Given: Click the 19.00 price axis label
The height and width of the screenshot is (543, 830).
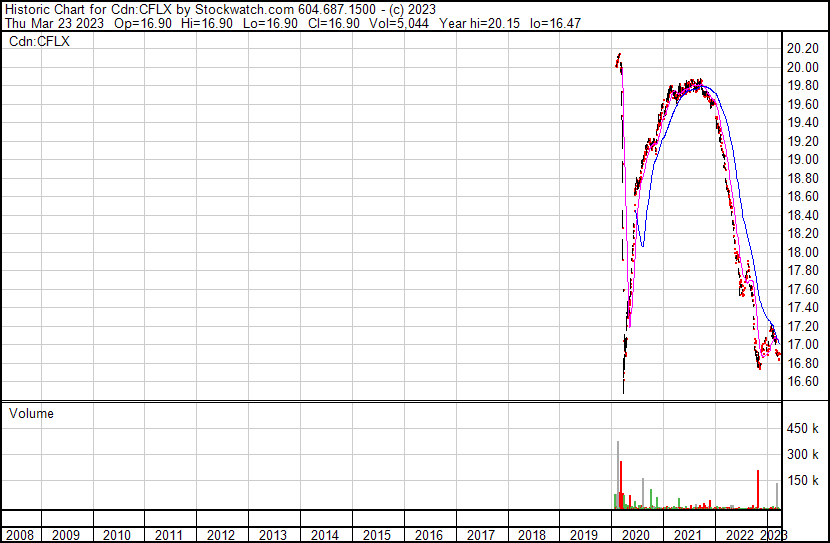Looking at the screenshot, I should click(x=804, y=159).
